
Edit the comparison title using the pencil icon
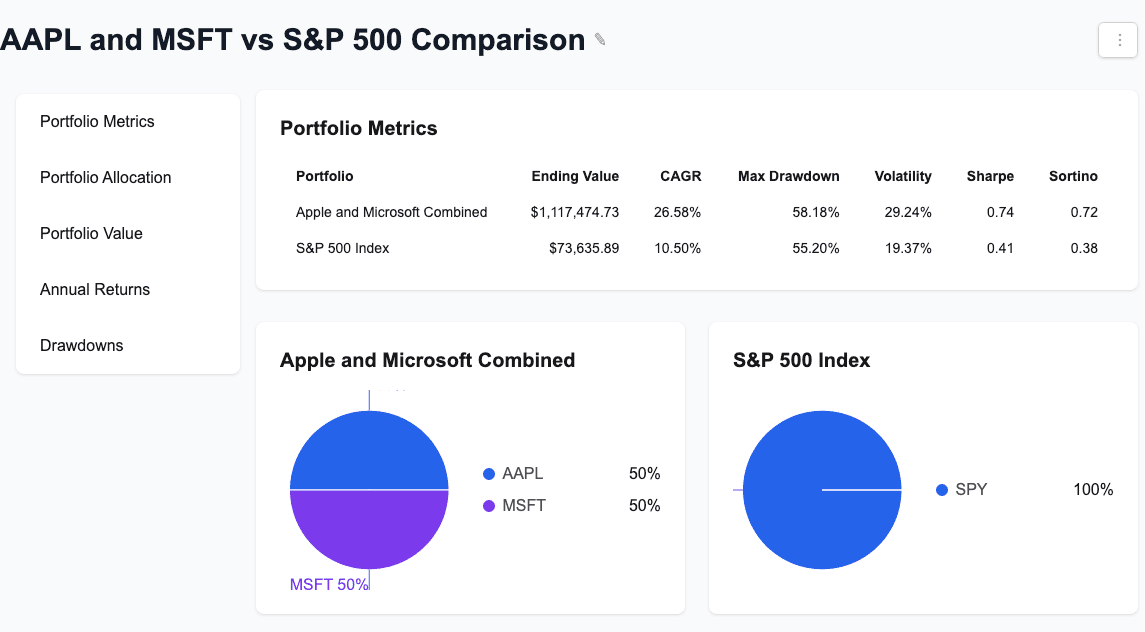pos(598,37)
